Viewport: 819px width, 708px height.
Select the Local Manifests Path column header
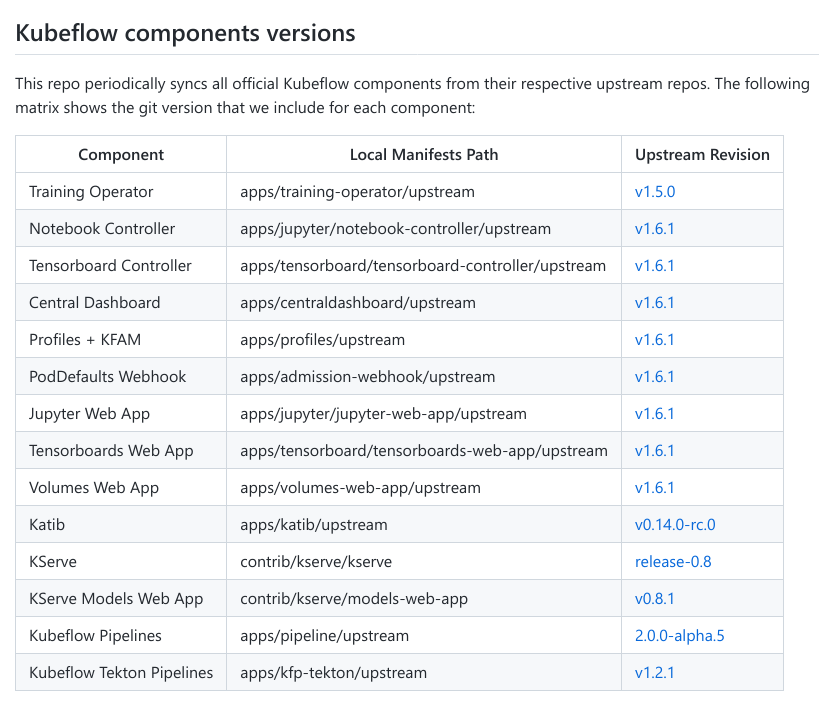pyautogui.click(x=424, y=154)
